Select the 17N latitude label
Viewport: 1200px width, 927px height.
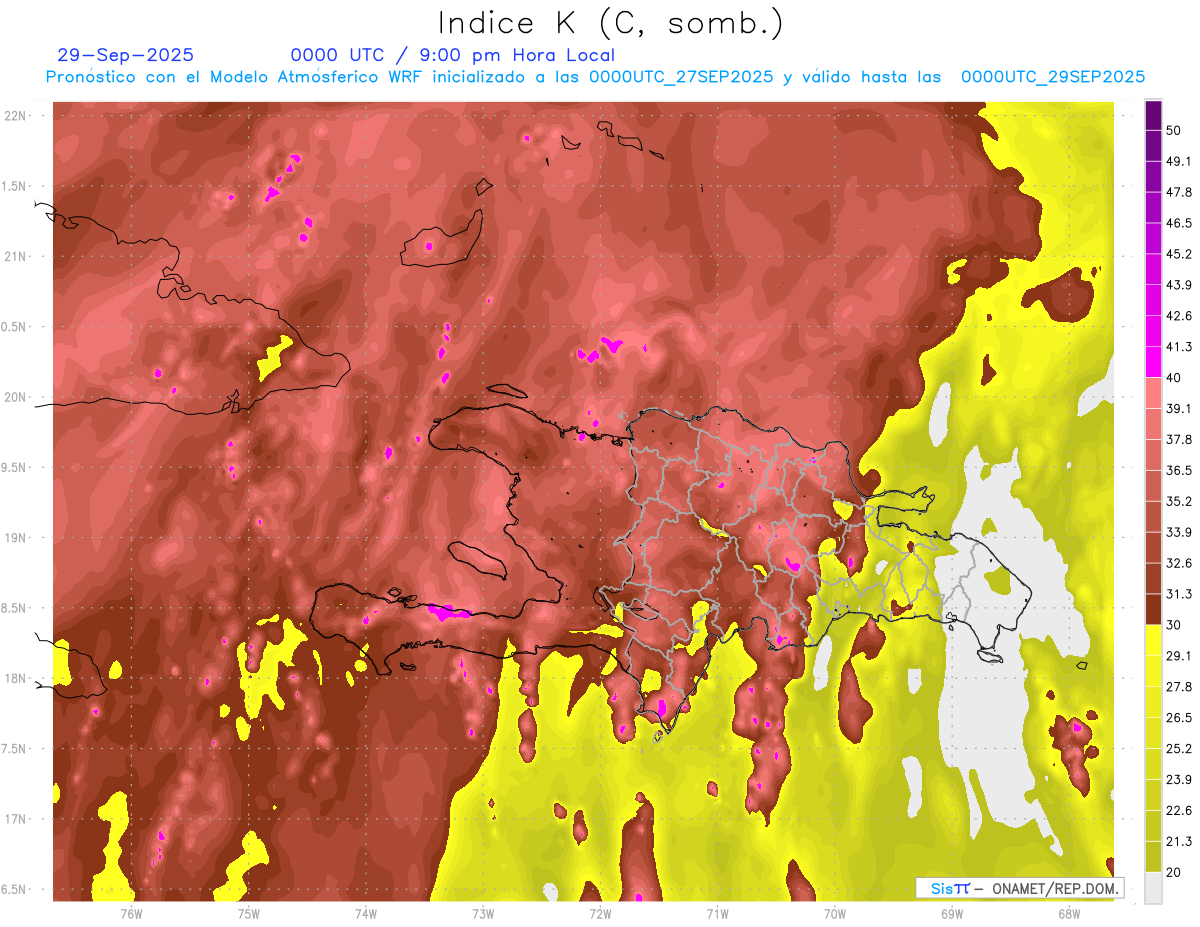point(17,819)
